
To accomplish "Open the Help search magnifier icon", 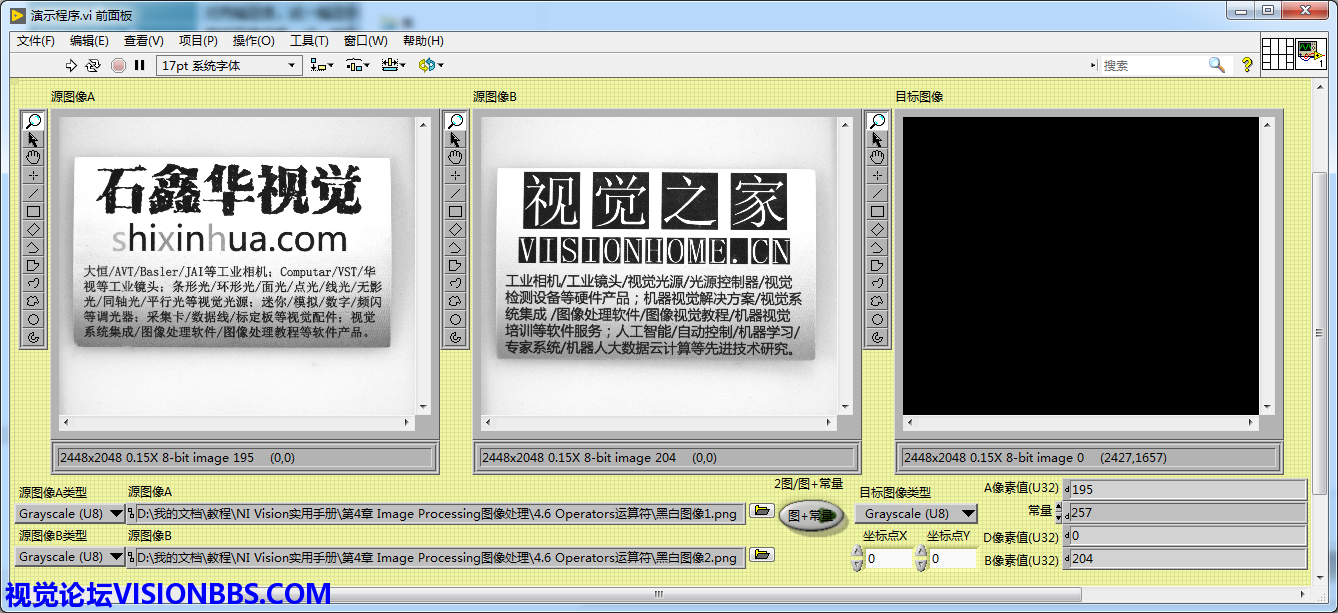I will [1216, 65].
